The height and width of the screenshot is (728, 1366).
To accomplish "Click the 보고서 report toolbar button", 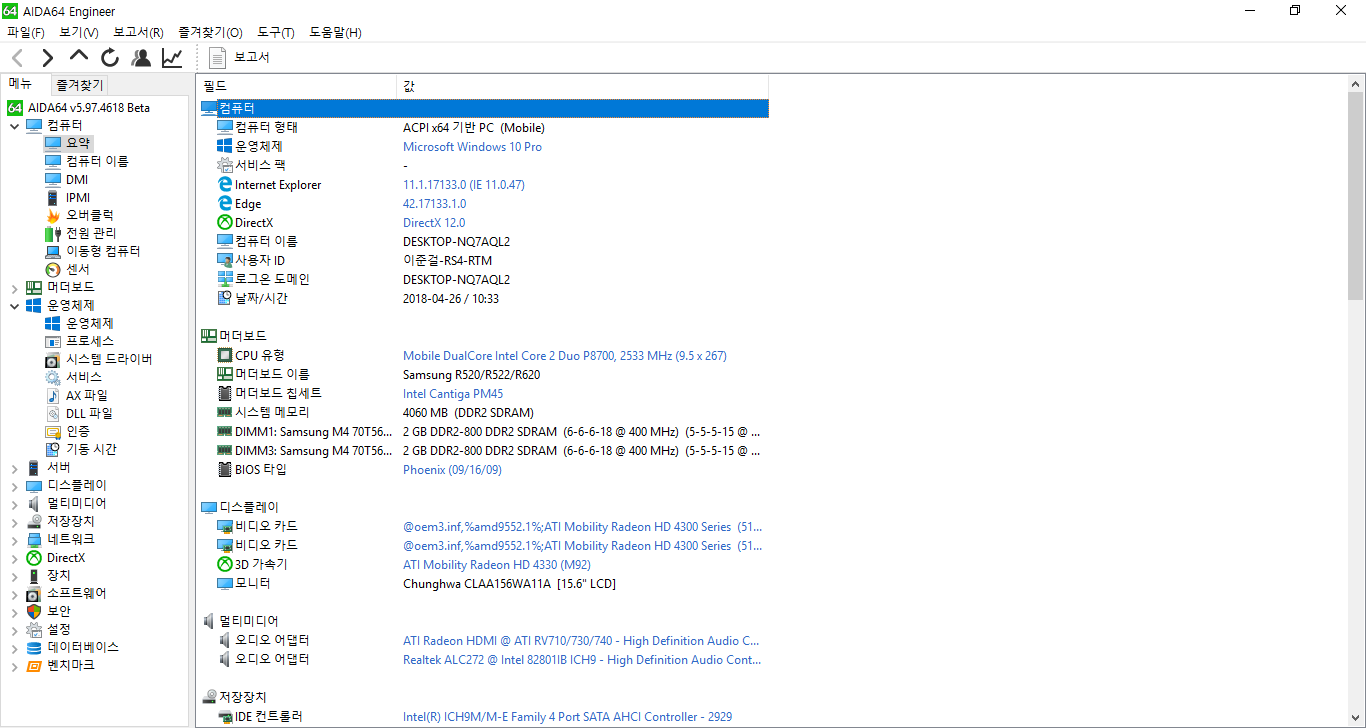I will click(x=241, y=57).
